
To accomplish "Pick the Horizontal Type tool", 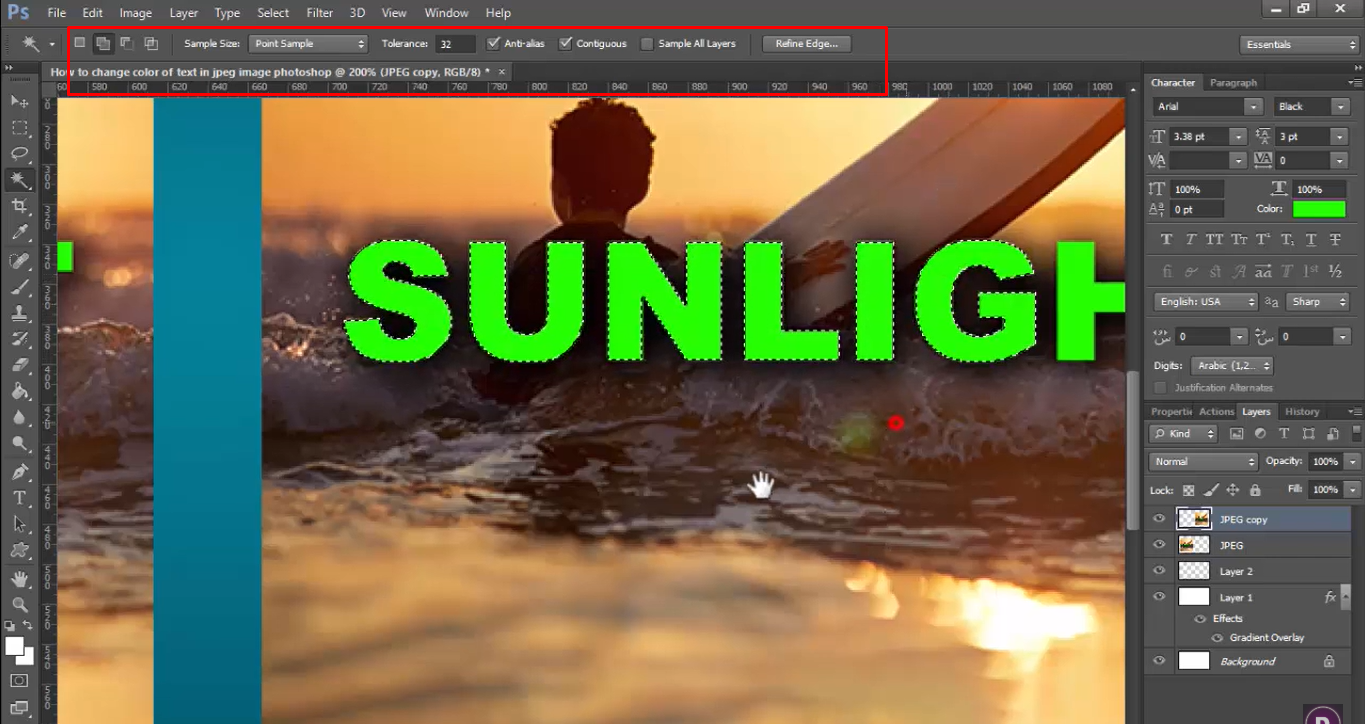I will 18,496.
